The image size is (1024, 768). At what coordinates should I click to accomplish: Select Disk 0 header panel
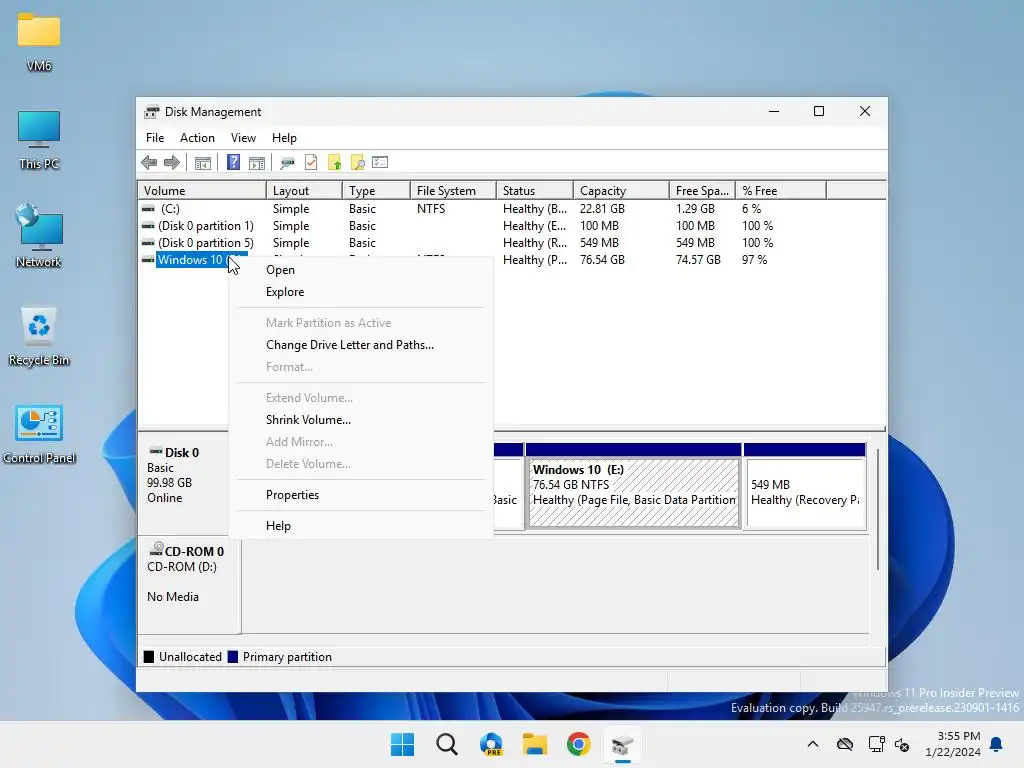[184, 485]
